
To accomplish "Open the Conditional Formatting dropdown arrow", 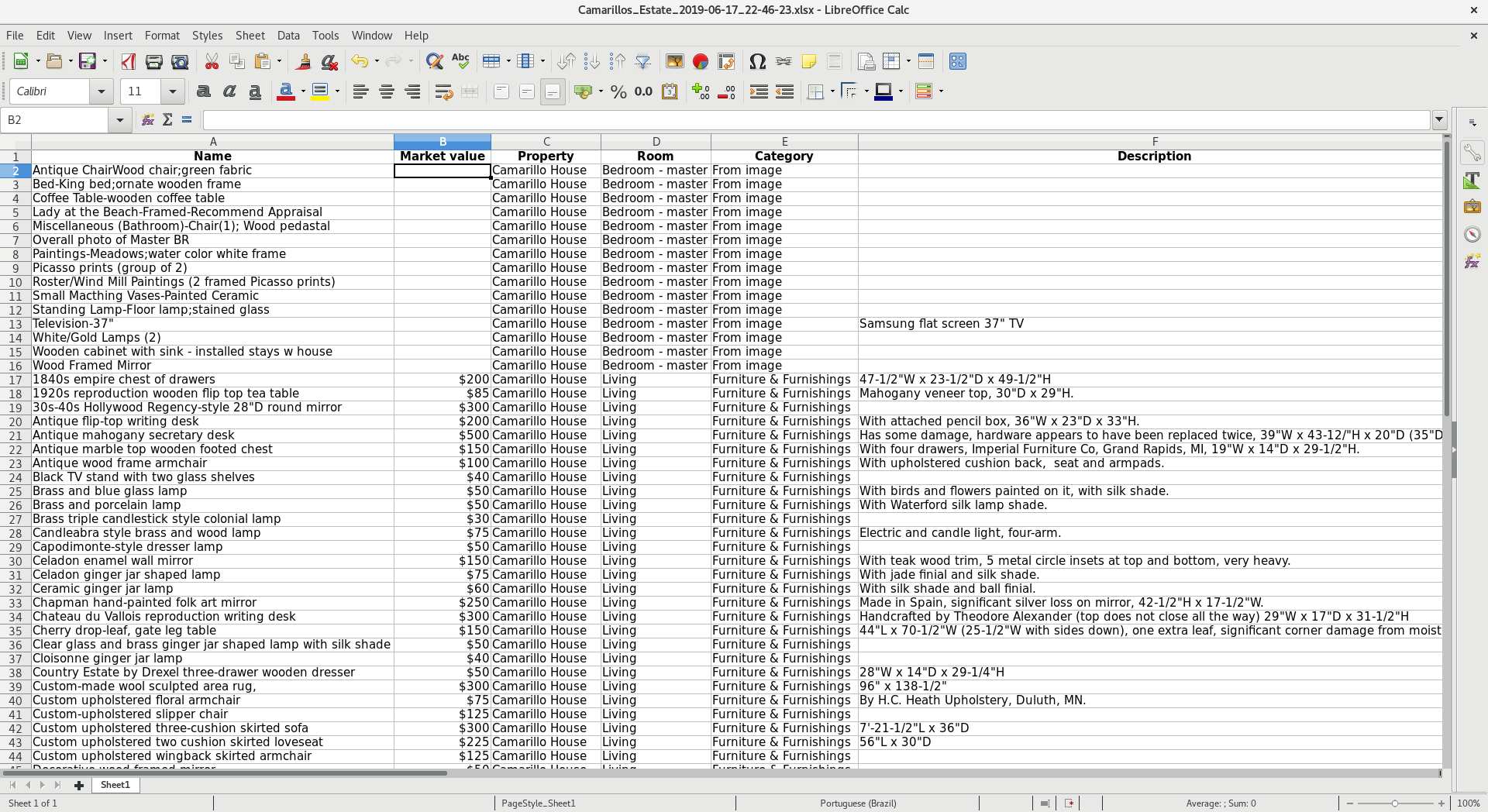I will (941, 91).
